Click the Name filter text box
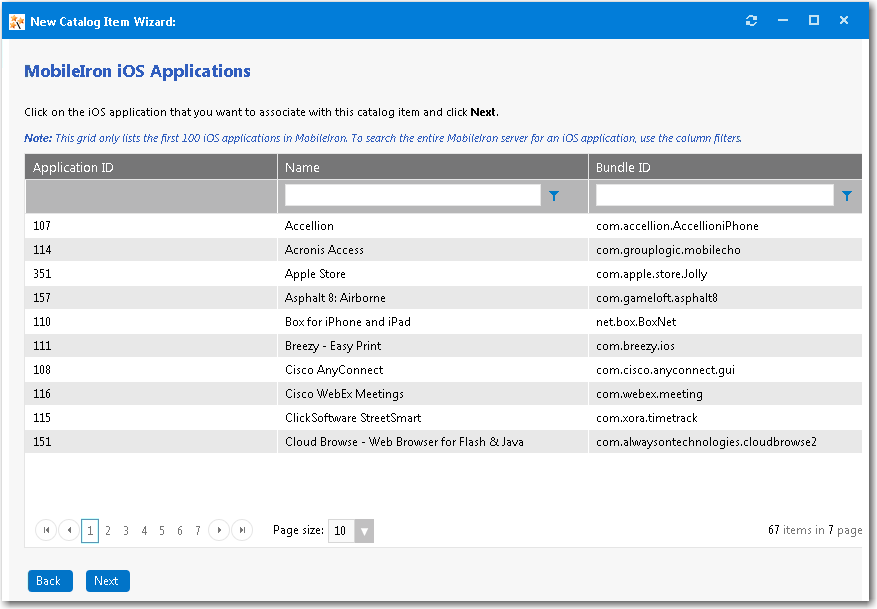 click(412, 195)
